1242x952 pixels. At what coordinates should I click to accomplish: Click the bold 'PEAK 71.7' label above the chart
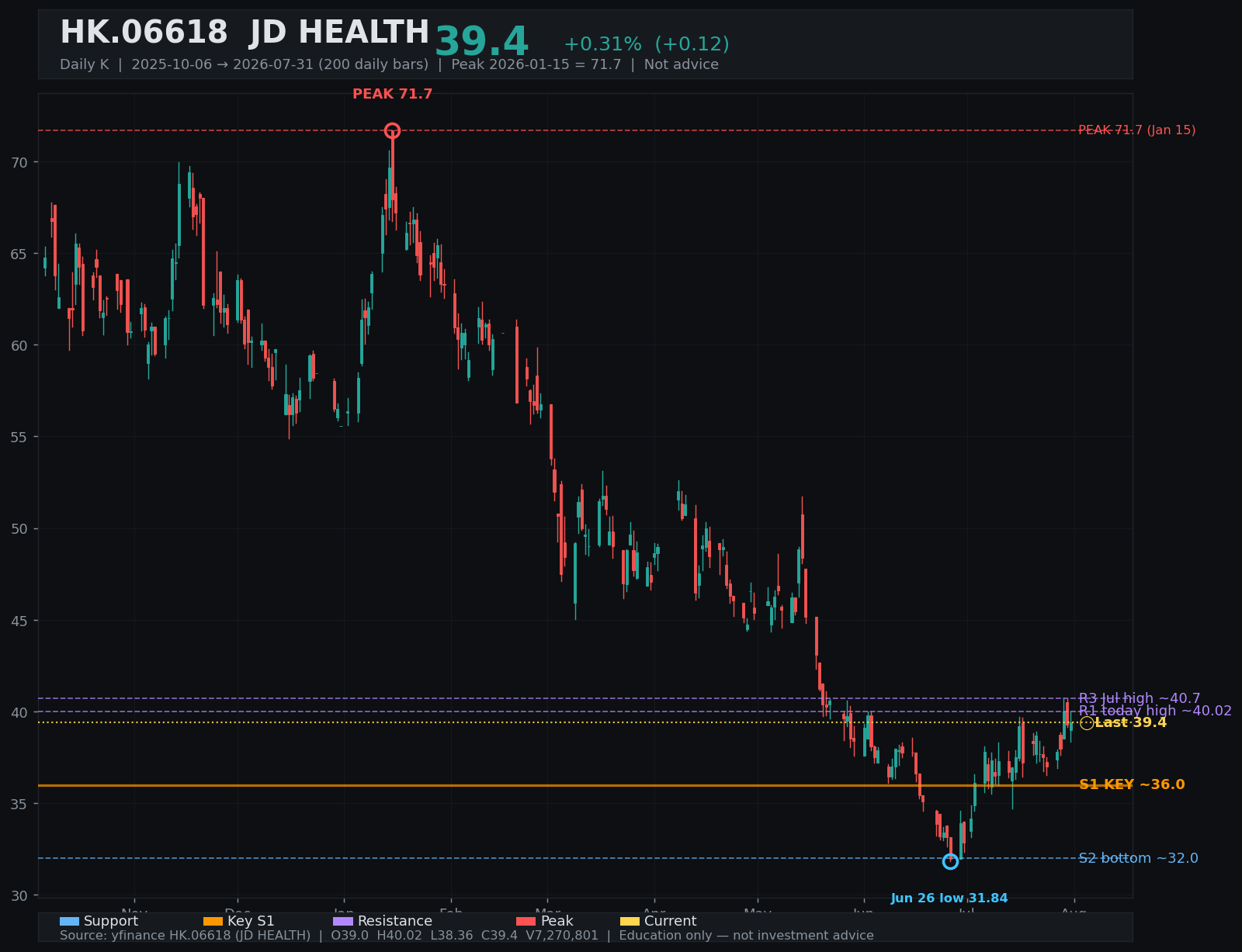pos(393,95)
